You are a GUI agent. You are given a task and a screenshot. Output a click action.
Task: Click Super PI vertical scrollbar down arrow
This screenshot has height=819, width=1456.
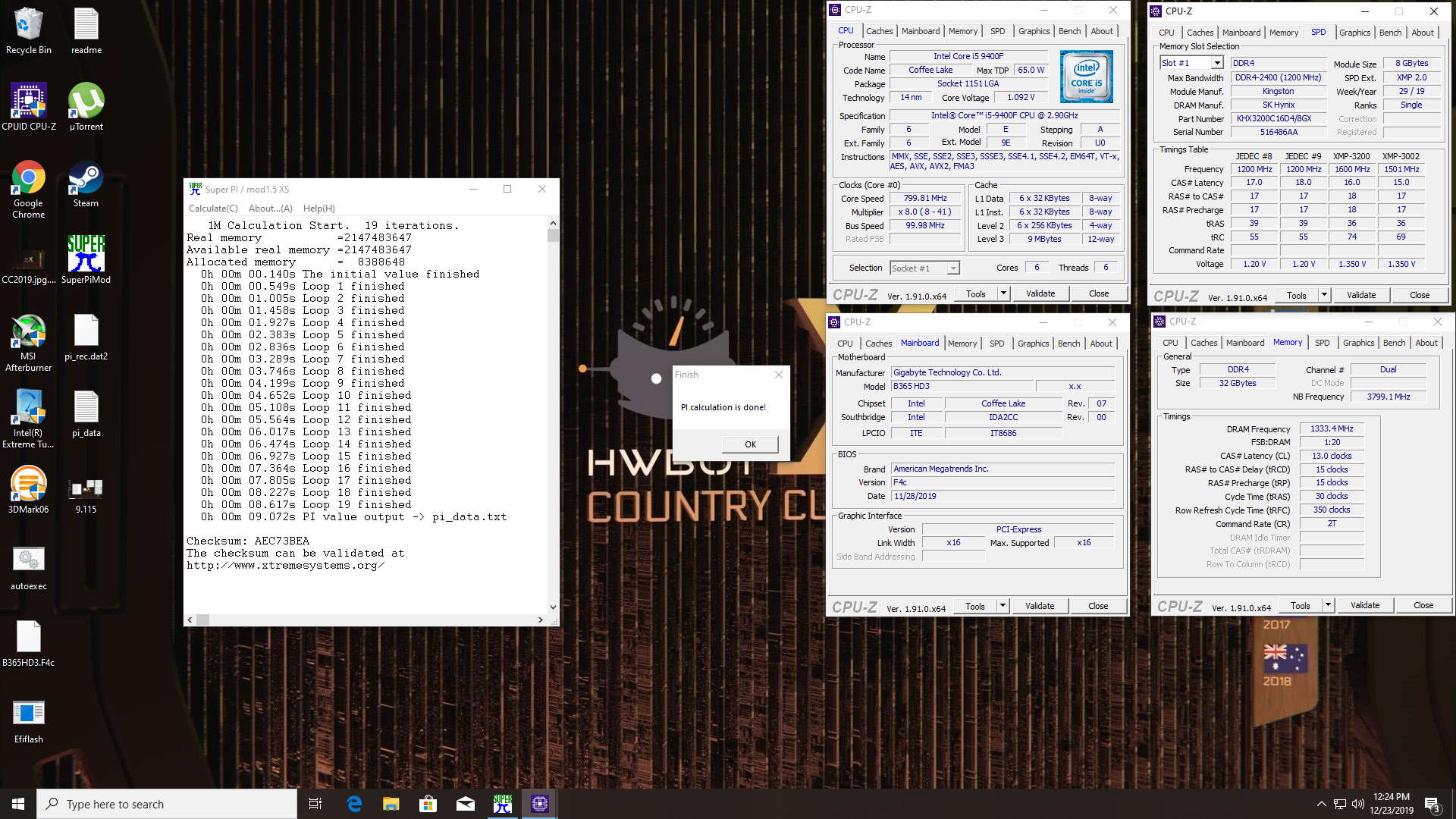click(x=553, y=607)
